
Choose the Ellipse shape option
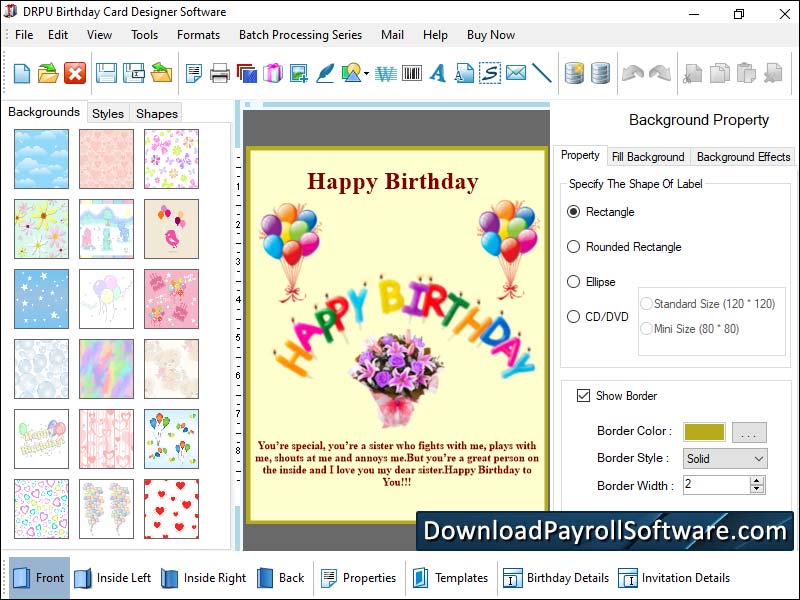[573, 282]
